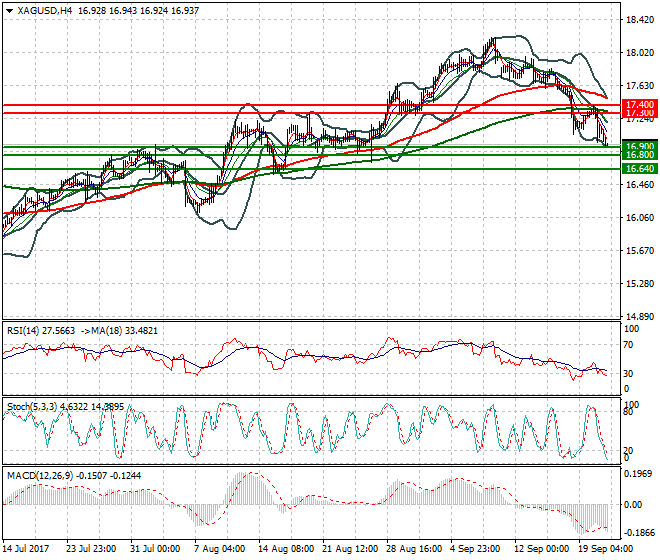This screenshot has width=660, height=560.
Task: Select the 14 Aug 08:00 time label
Action: (286, 549)
